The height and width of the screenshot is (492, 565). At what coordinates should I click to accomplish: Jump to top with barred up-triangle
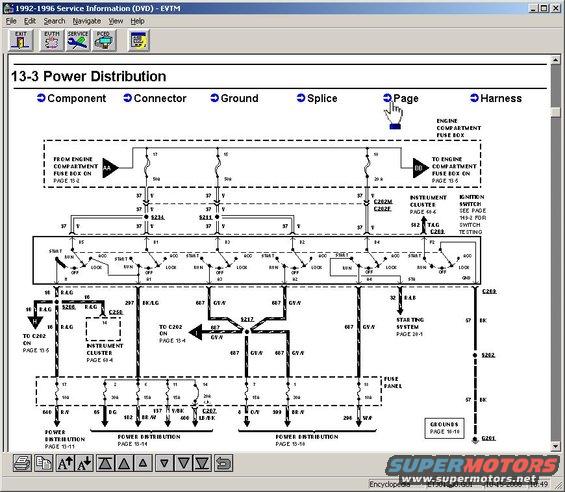click(x=105, y=463)
